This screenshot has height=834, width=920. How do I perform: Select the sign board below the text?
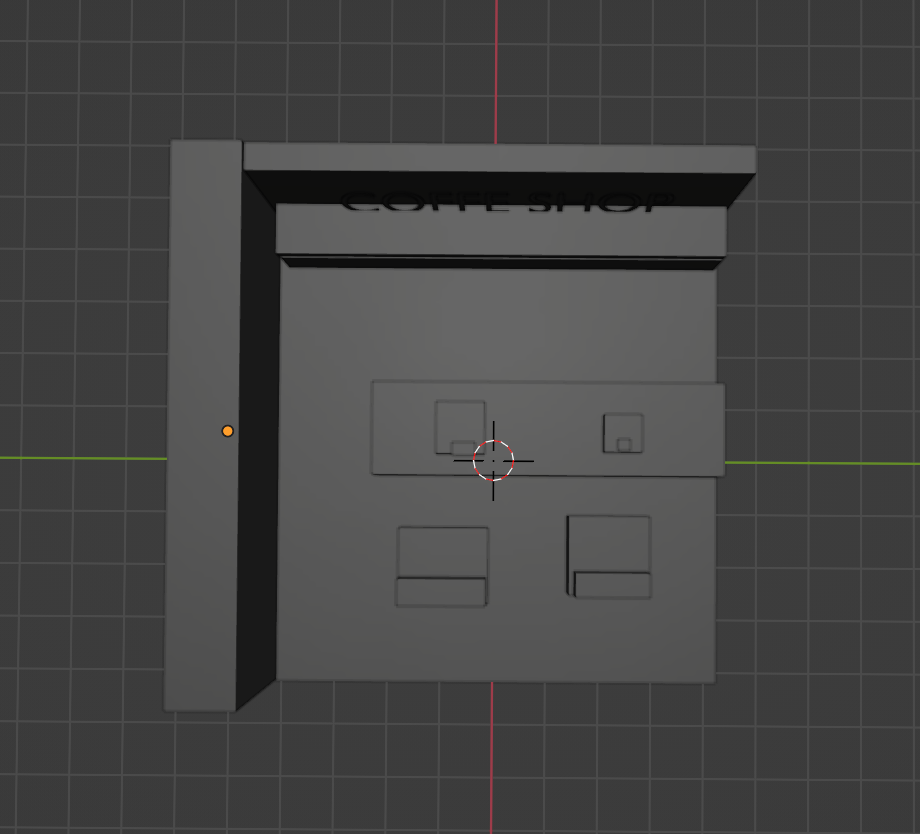click(x=501, y=232)
